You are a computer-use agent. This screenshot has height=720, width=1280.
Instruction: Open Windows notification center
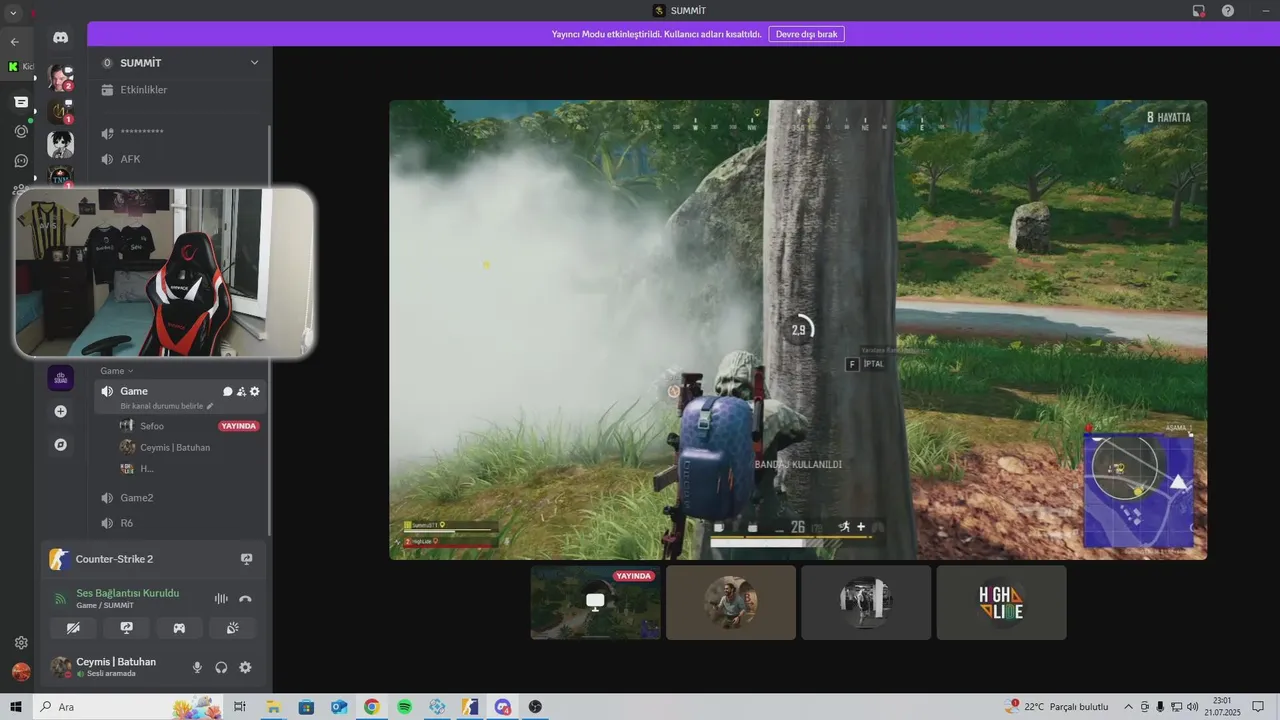pyautogui.click(x=1259, y=707)
